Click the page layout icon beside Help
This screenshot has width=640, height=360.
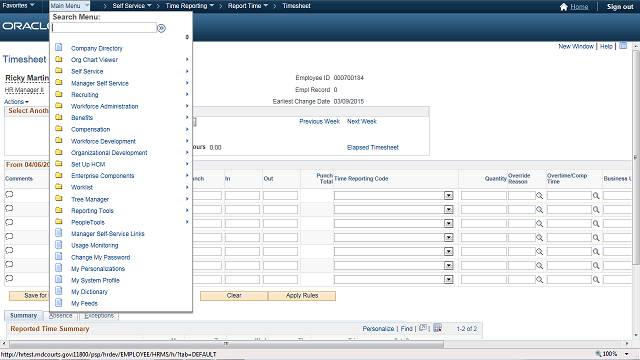click(x=623, y=46)
